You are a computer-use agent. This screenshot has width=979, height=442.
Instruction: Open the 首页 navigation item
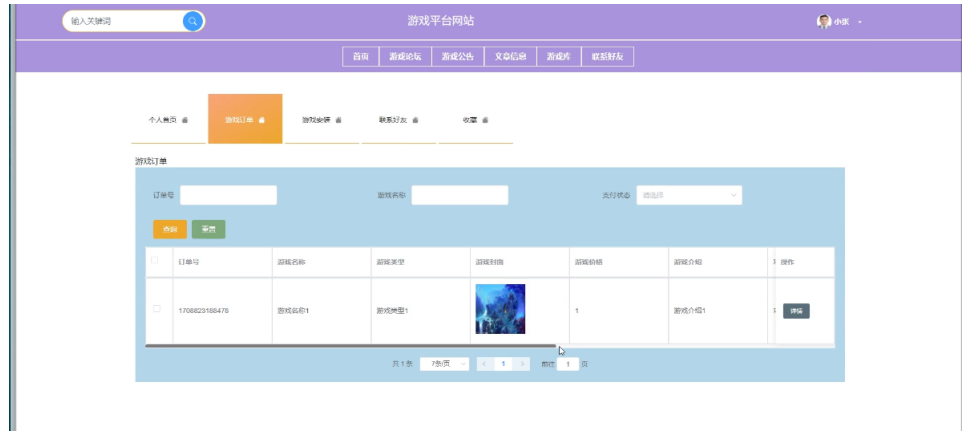[x=360, y=57]
